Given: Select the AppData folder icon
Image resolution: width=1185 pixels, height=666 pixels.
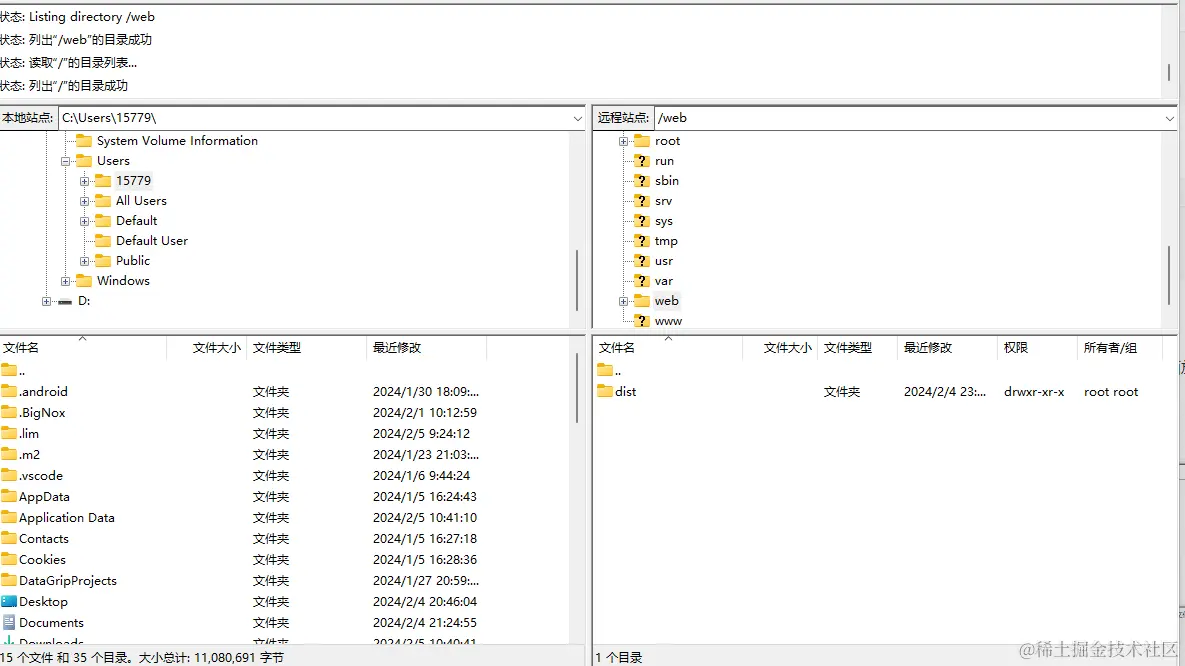Looking at the screenshot, I should (9, 496).
